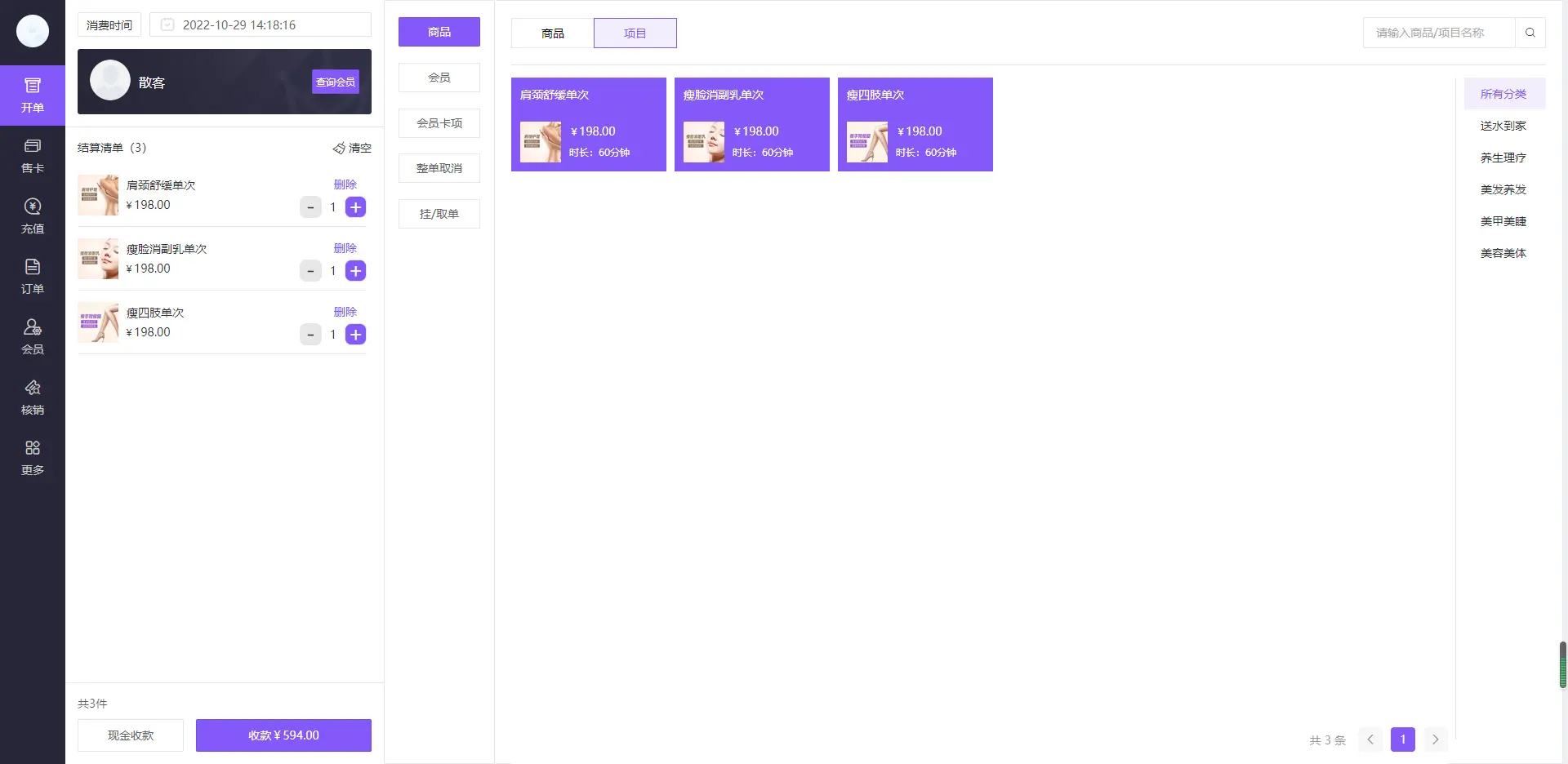Clear the checkout list with 清空
The image size is (1568, 764).
pyautogui.click(x=352, y=148)
